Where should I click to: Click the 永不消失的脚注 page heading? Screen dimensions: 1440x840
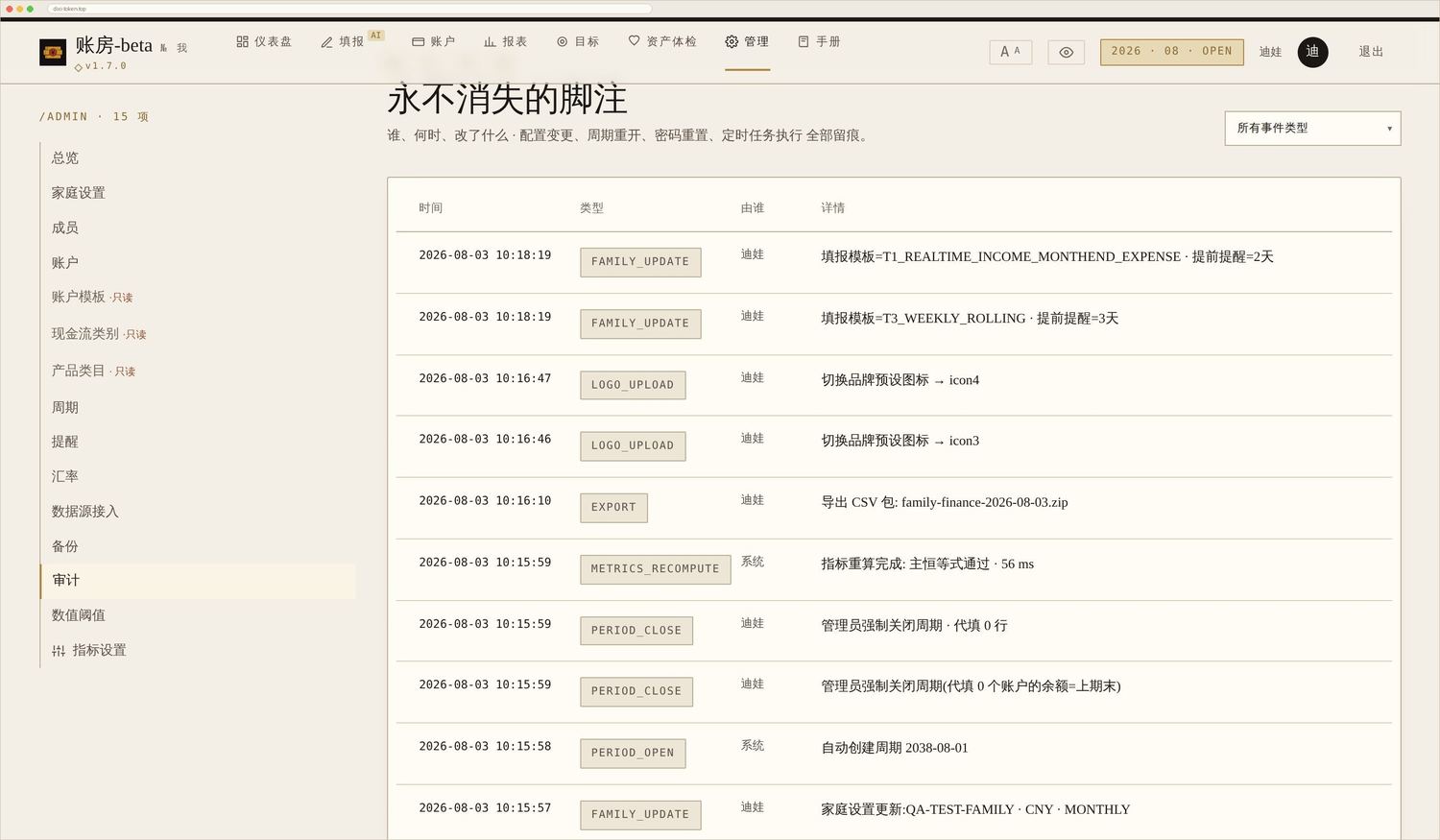click(x=507, y=100)
